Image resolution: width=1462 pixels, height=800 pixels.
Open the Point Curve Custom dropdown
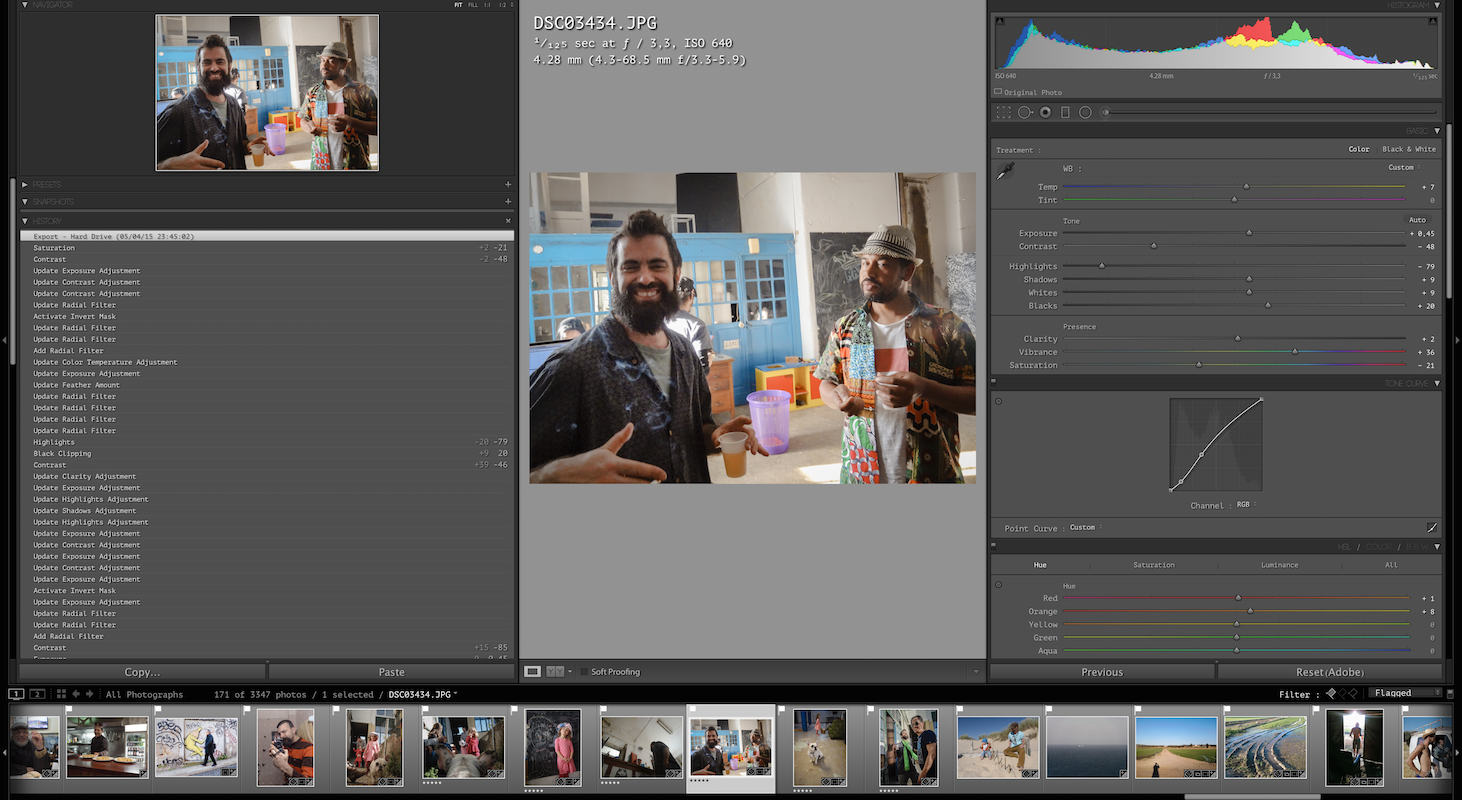point(1085,528)
